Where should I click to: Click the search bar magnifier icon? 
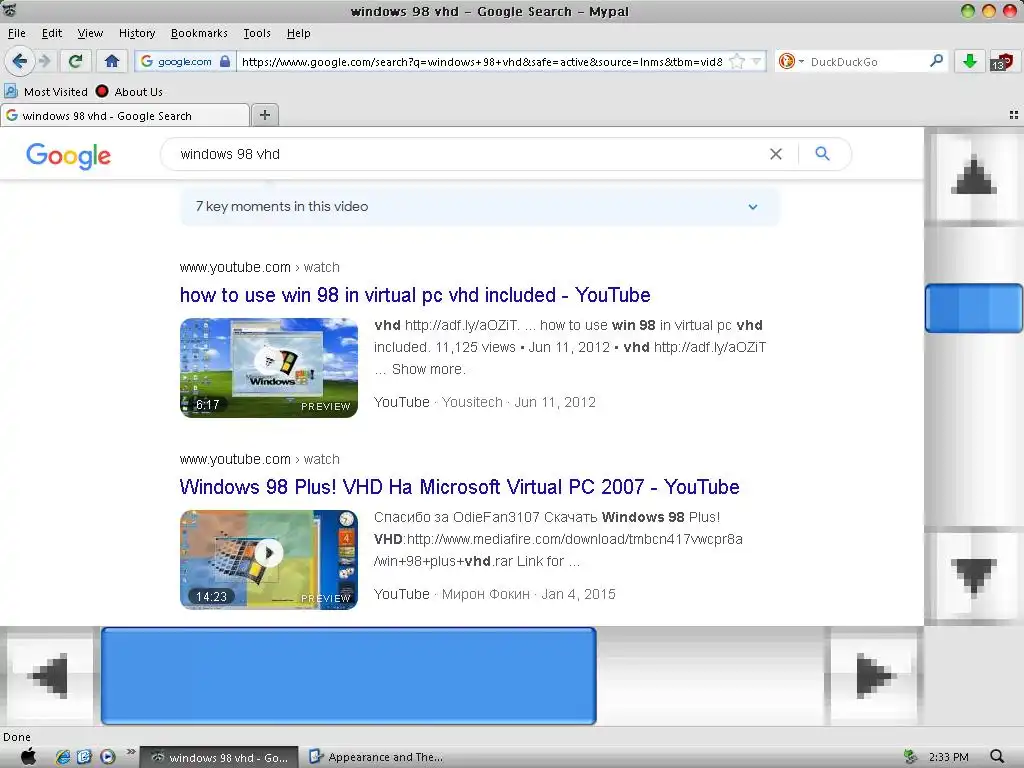936,61
